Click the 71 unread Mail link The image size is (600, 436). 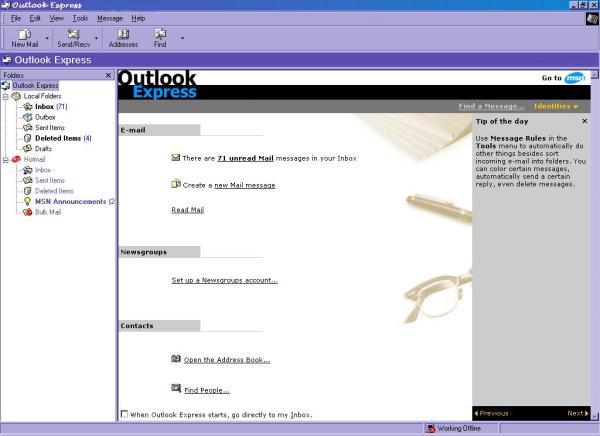pos(245,158)
